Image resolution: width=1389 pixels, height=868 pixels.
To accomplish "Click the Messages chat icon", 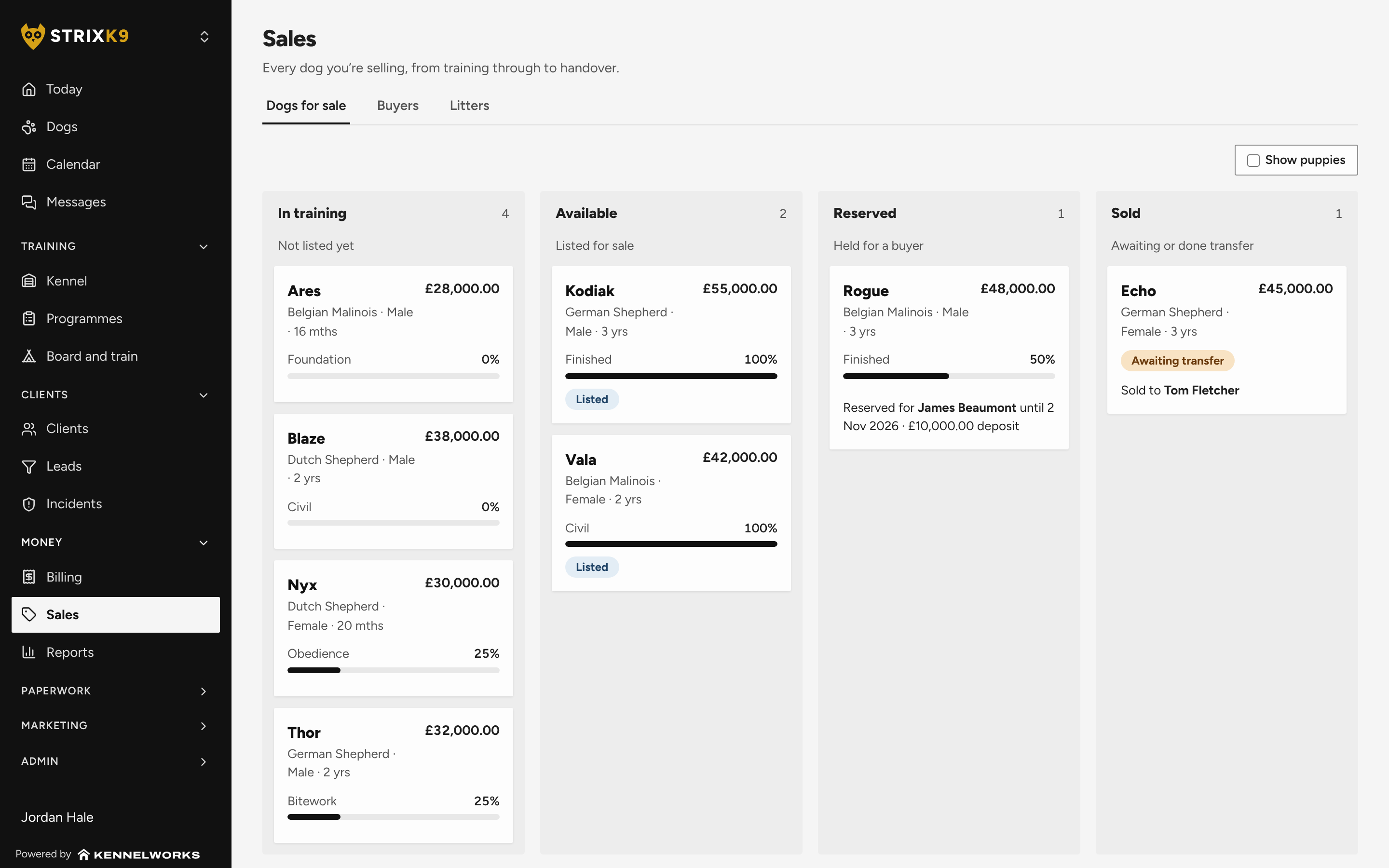I will coord(29,202).
